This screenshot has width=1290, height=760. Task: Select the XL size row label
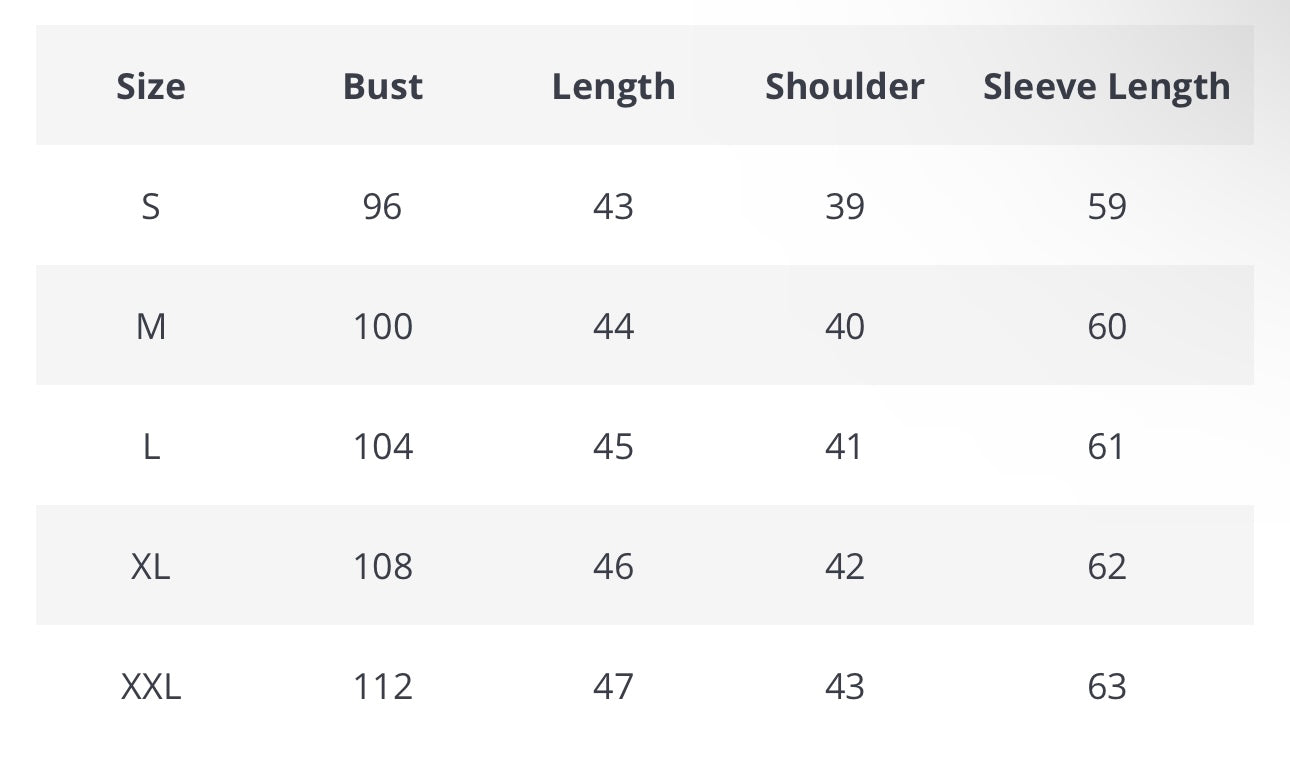pyautogui.click(x=151, y=566)
